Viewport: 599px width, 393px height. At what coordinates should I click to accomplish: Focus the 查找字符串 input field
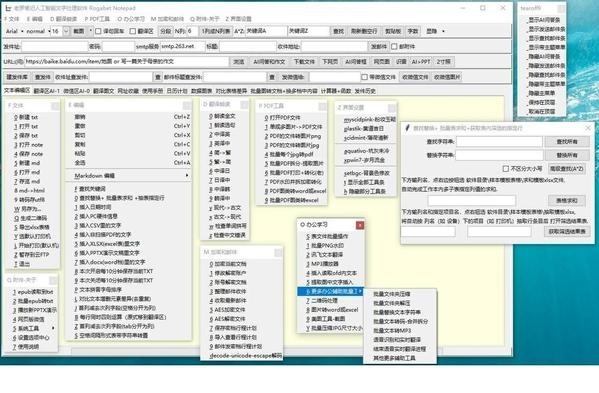tap(499, 142)
